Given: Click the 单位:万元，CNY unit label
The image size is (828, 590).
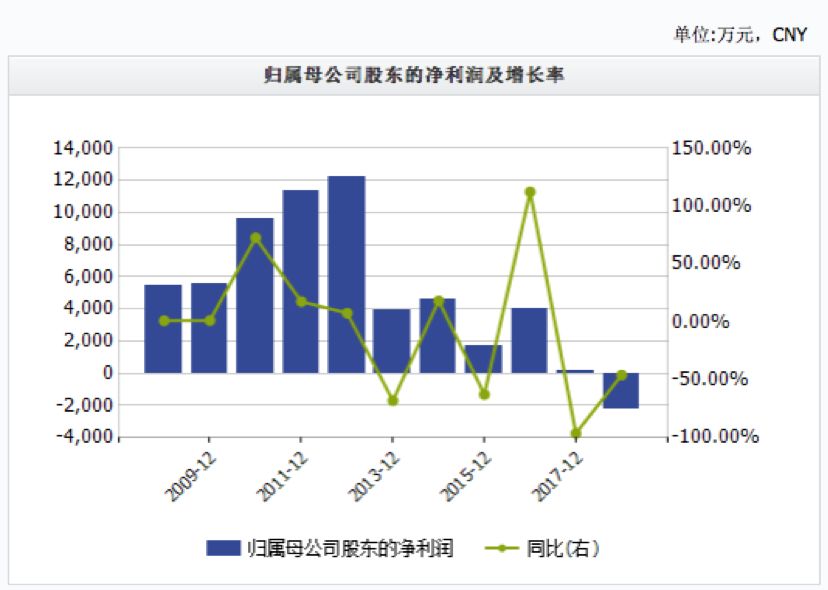Looking at the screenshot, I should 739,33.
